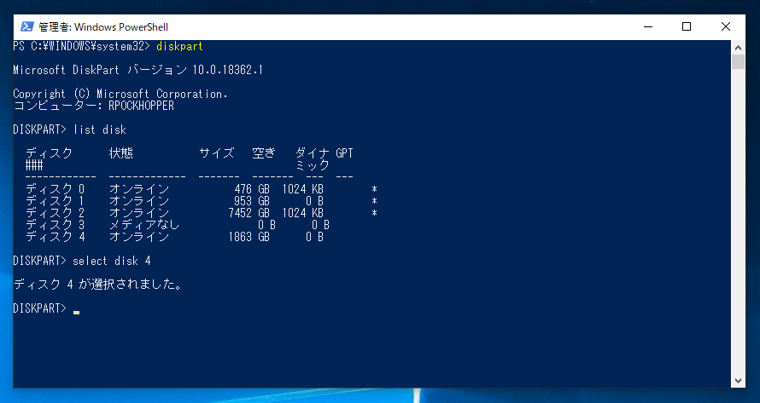Click the 'list disk' command text
This screenshot has height=403, width=760.
99,130
